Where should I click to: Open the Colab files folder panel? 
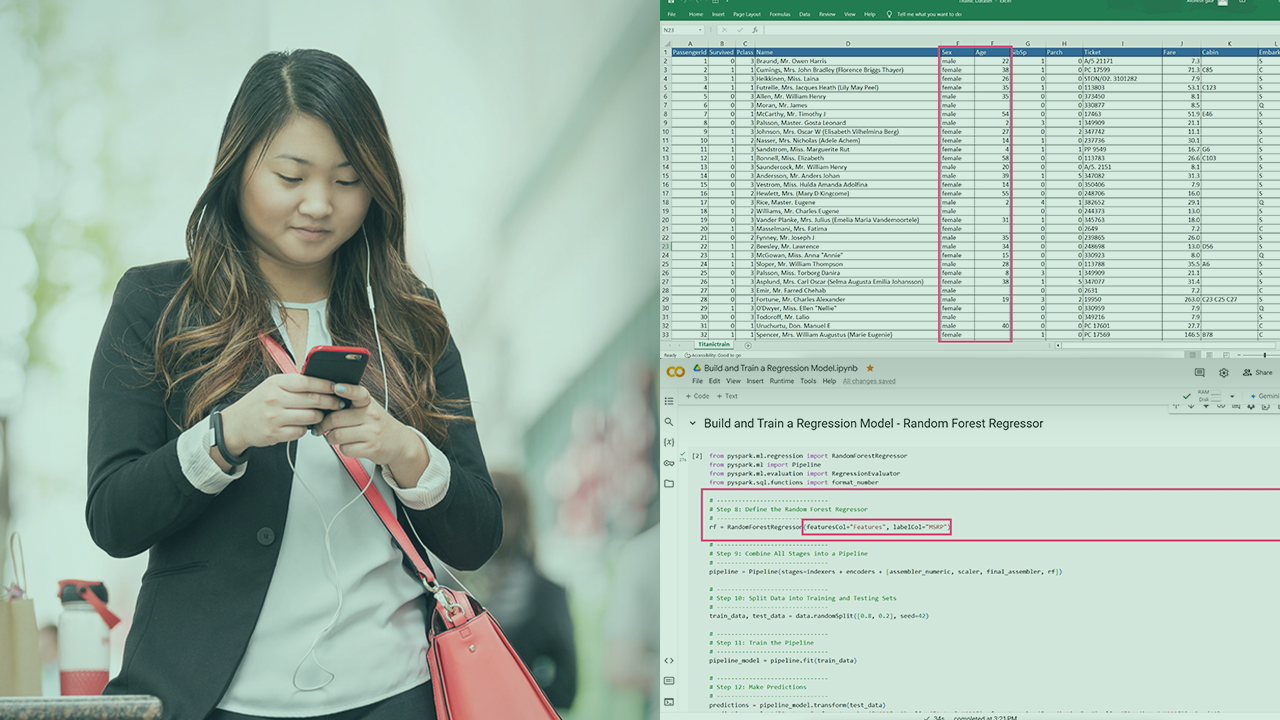pos(669,484)
